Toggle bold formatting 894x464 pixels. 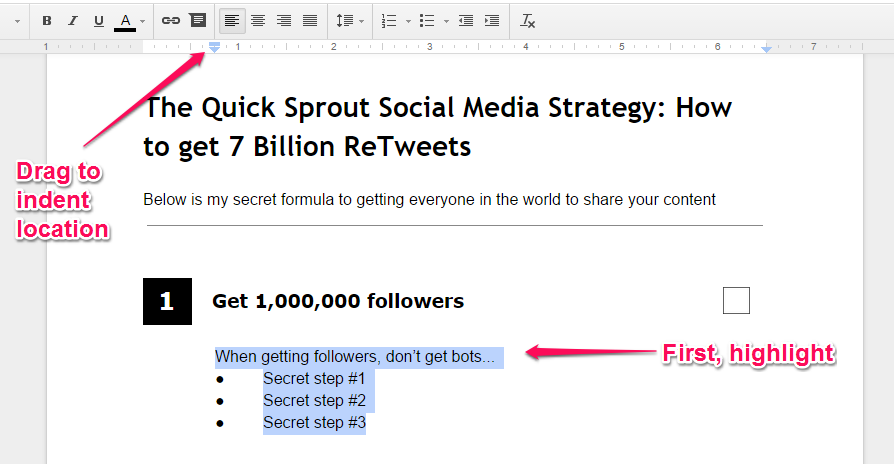pyautogui.click(x=47, y=21)
